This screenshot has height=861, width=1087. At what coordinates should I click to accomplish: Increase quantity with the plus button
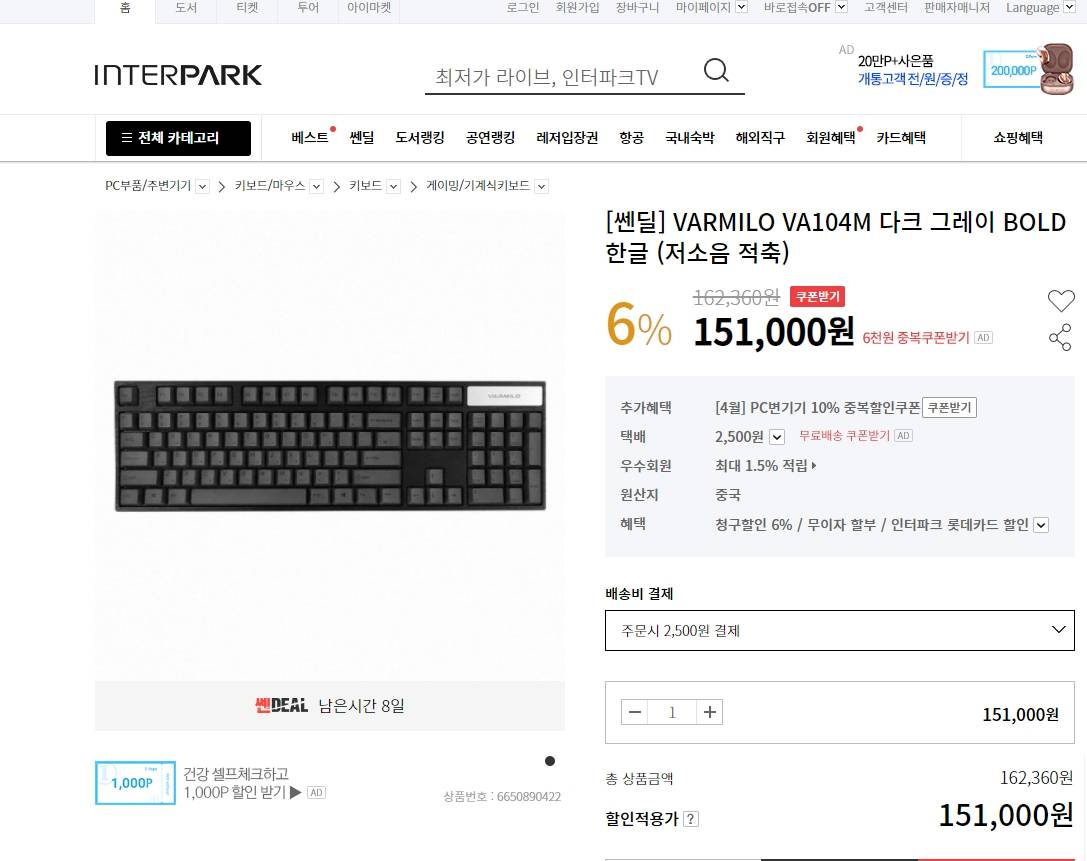point(709,712)
